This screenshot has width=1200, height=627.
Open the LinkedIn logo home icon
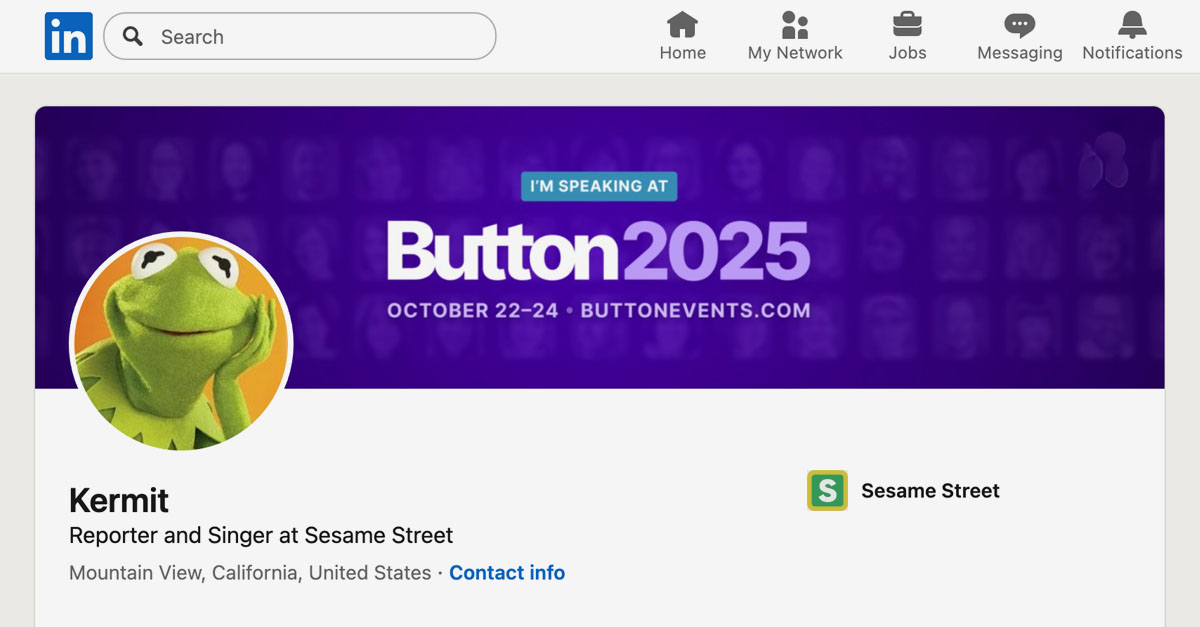pos(69,37)
